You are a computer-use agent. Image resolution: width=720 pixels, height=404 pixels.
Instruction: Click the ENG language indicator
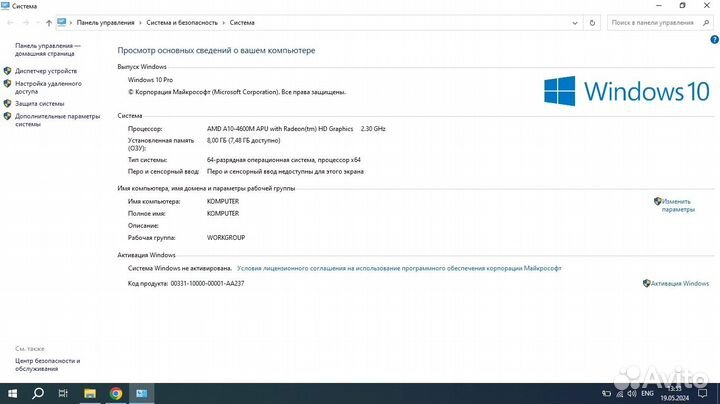647,394
